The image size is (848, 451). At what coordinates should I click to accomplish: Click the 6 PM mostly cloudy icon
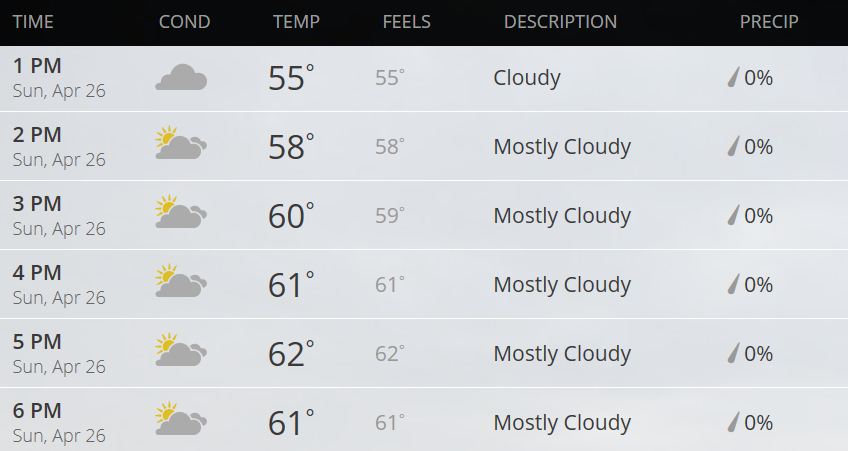pyautogui.click(x=181, y=419)
